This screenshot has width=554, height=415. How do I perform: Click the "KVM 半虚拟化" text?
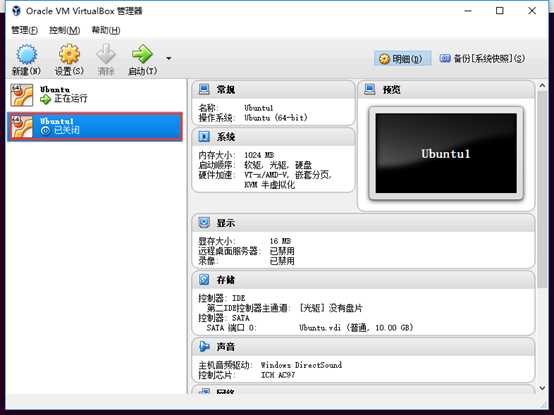pos(270,185)
